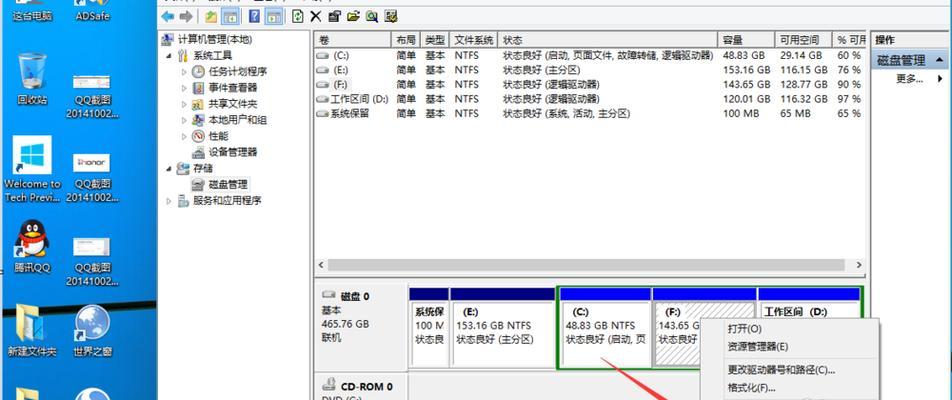
Task: Click the horizontal scrollbar left arrow
Action: coord(321,265)
